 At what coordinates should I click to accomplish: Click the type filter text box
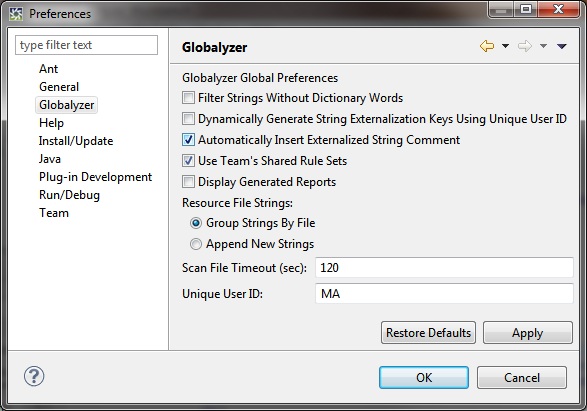pos(86,45)
